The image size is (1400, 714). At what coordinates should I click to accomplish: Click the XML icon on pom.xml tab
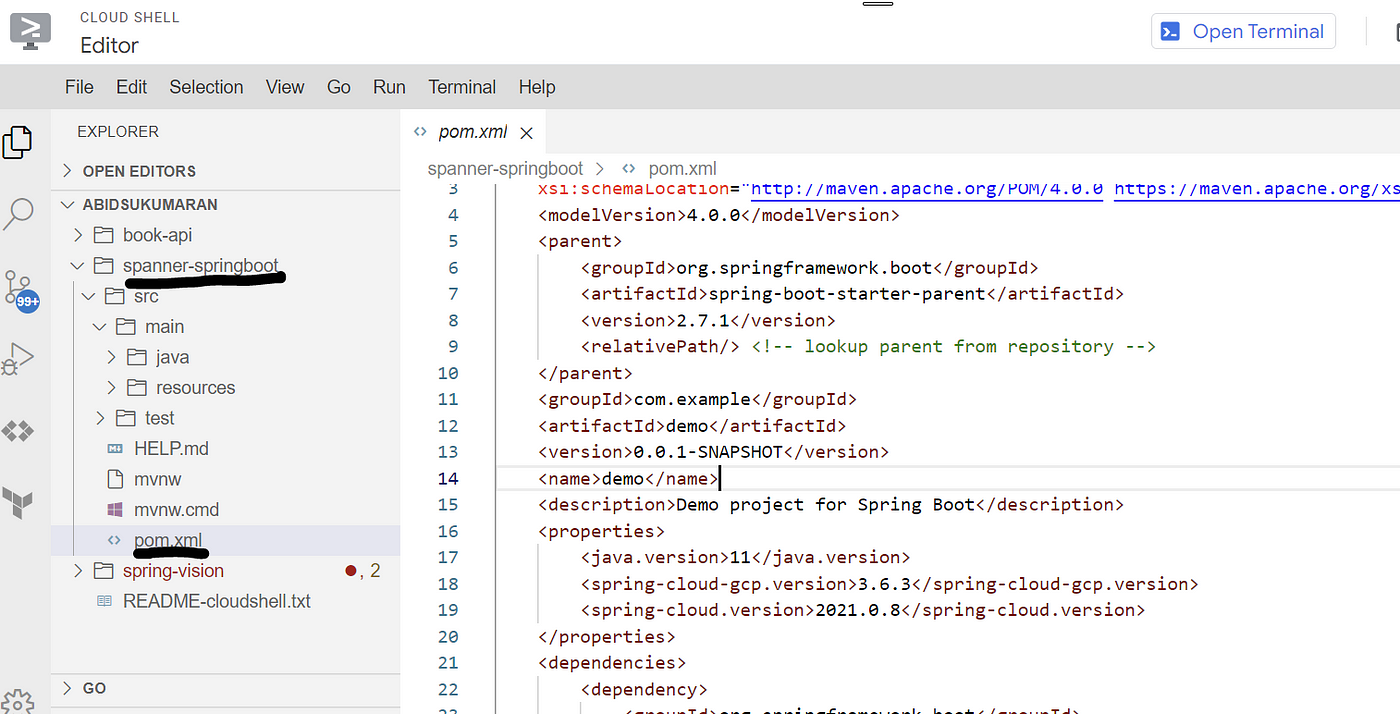(420, 132)
